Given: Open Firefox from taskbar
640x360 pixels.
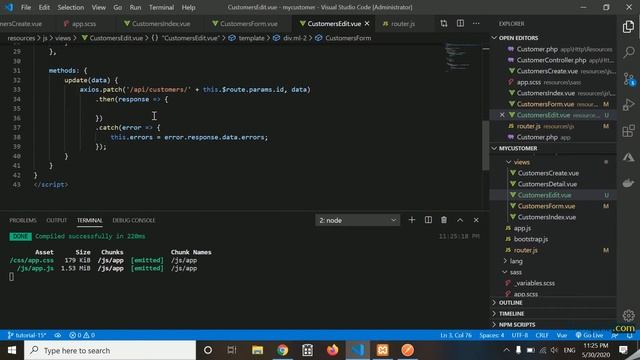Looking at the screenshot, I should coord(332,350).
